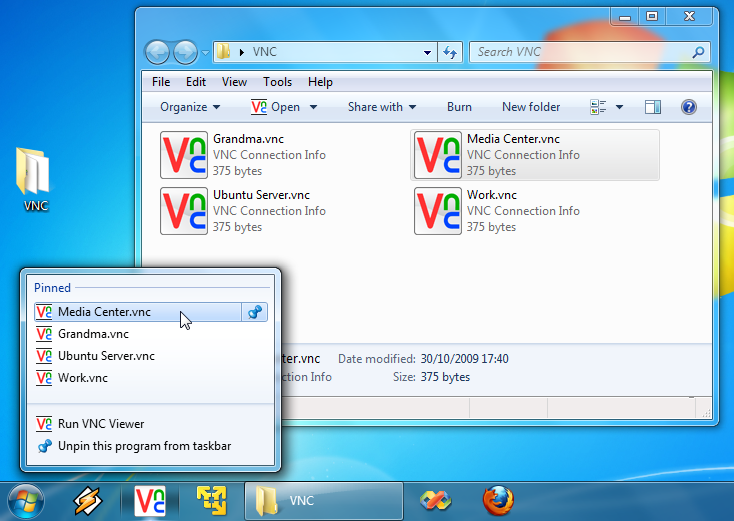
Task: Click the date modified value 30/10/2009 17:40
Action: 464,359
